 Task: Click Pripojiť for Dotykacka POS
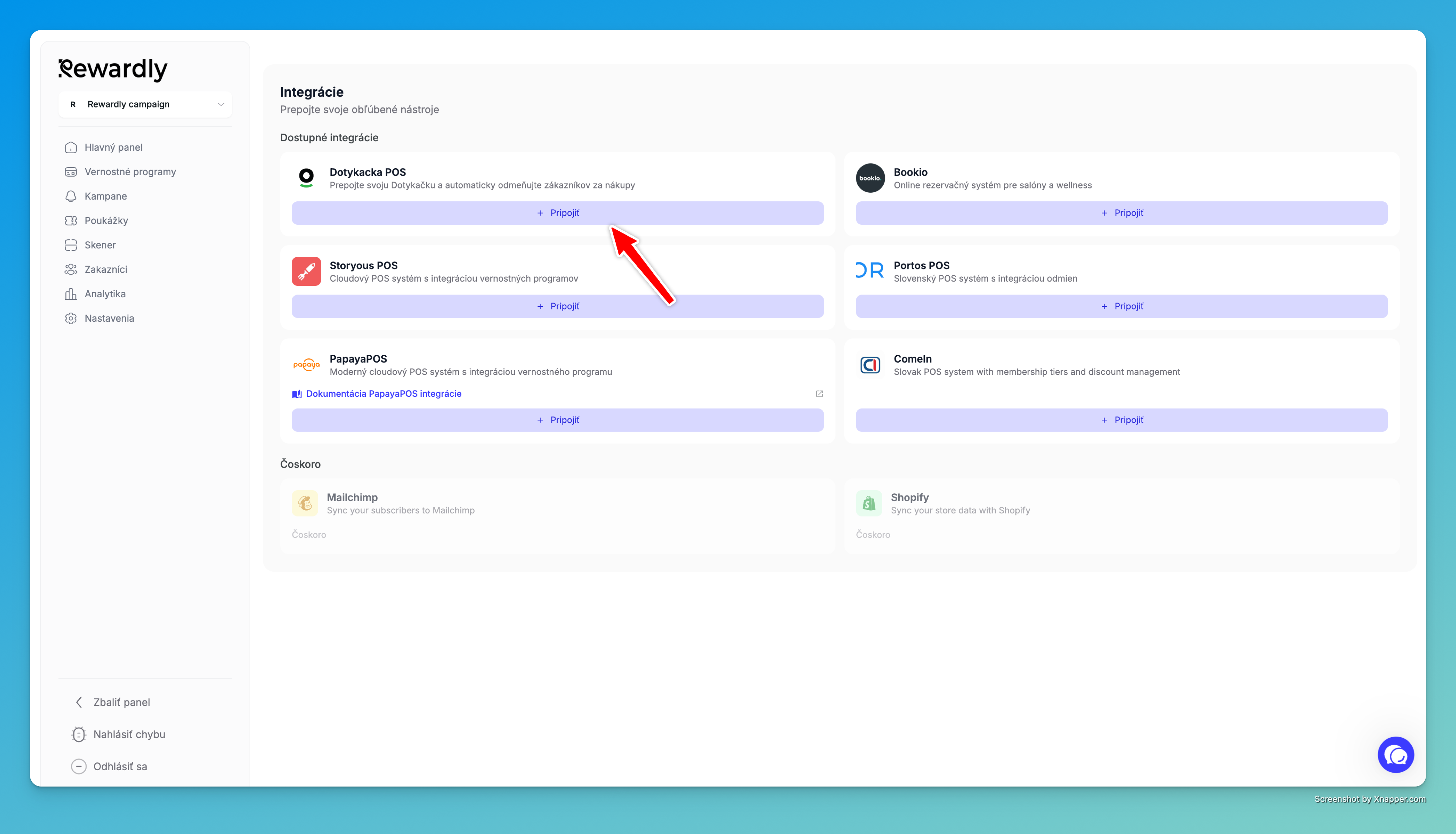(557, 213)
